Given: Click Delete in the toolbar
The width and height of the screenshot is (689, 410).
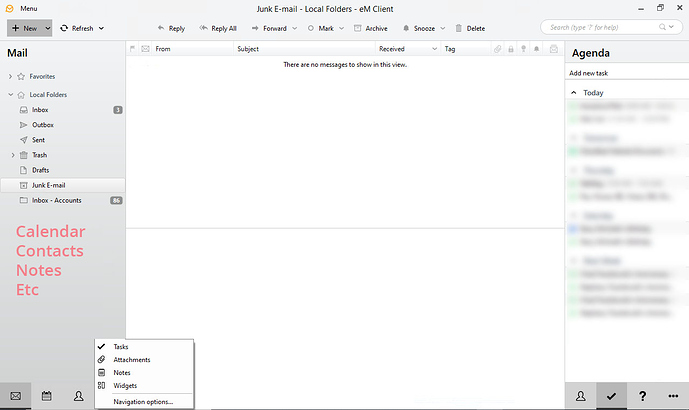Looking at the screenshot, I should pos(470,28).
